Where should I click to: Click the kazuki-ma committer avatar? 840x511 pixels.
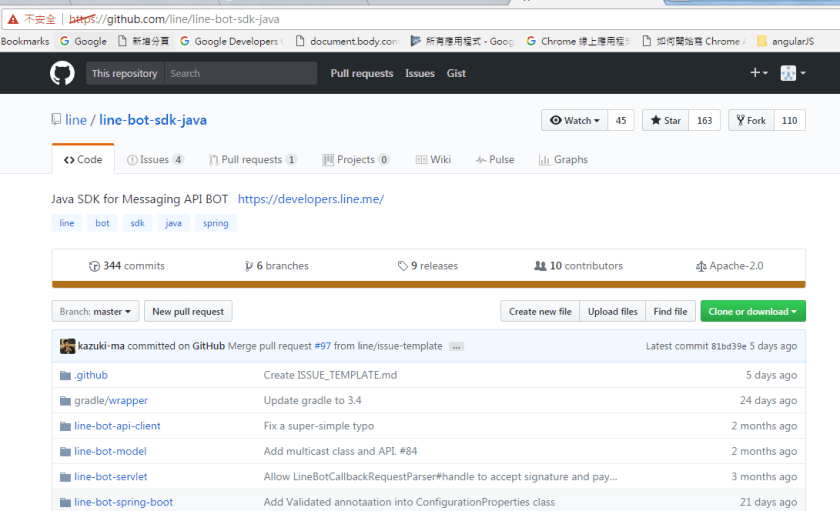tap(67, 346)
